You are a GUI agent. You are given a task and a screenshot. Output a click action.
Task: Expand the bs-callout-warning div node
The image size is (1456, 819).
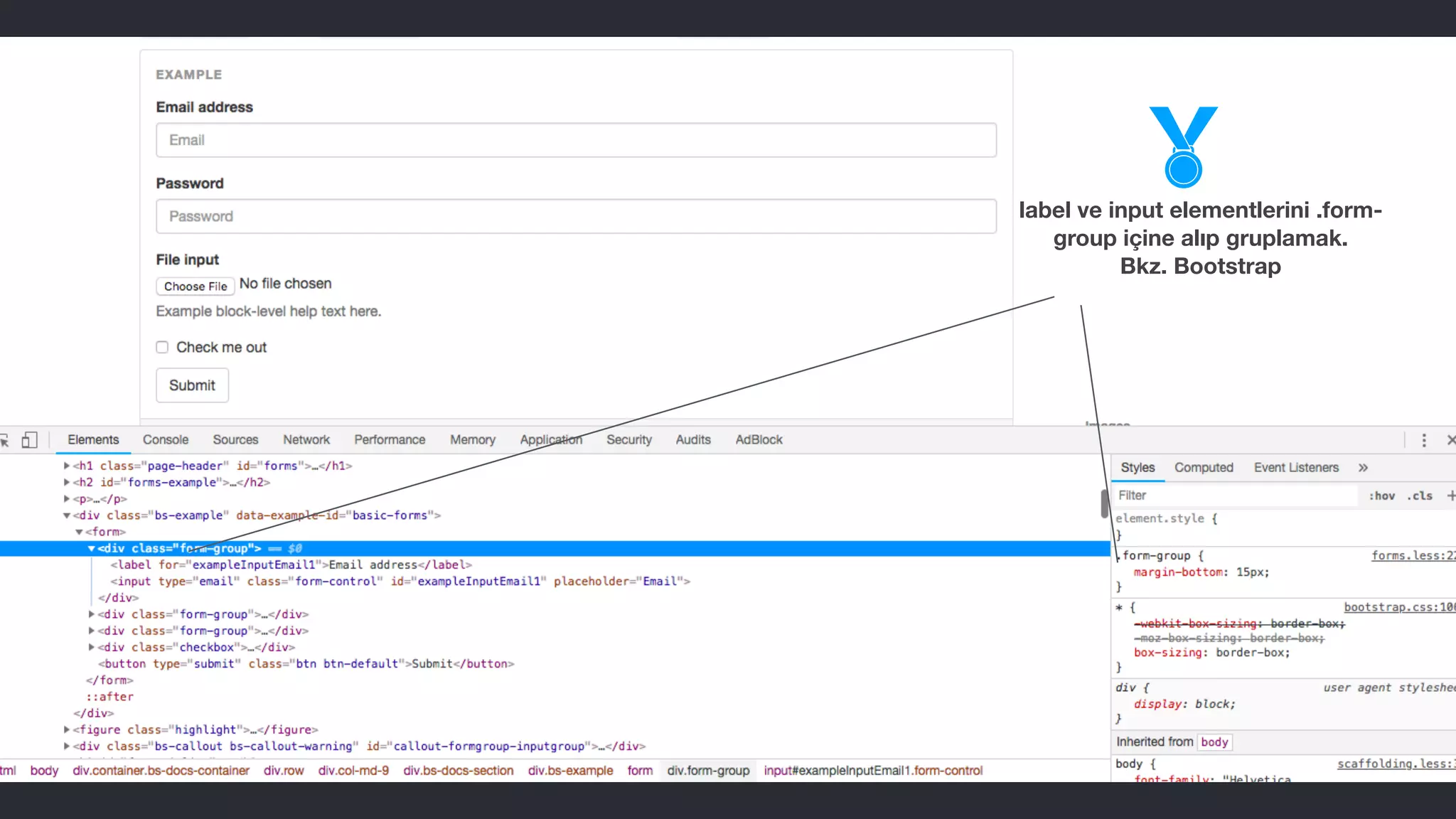67,746
